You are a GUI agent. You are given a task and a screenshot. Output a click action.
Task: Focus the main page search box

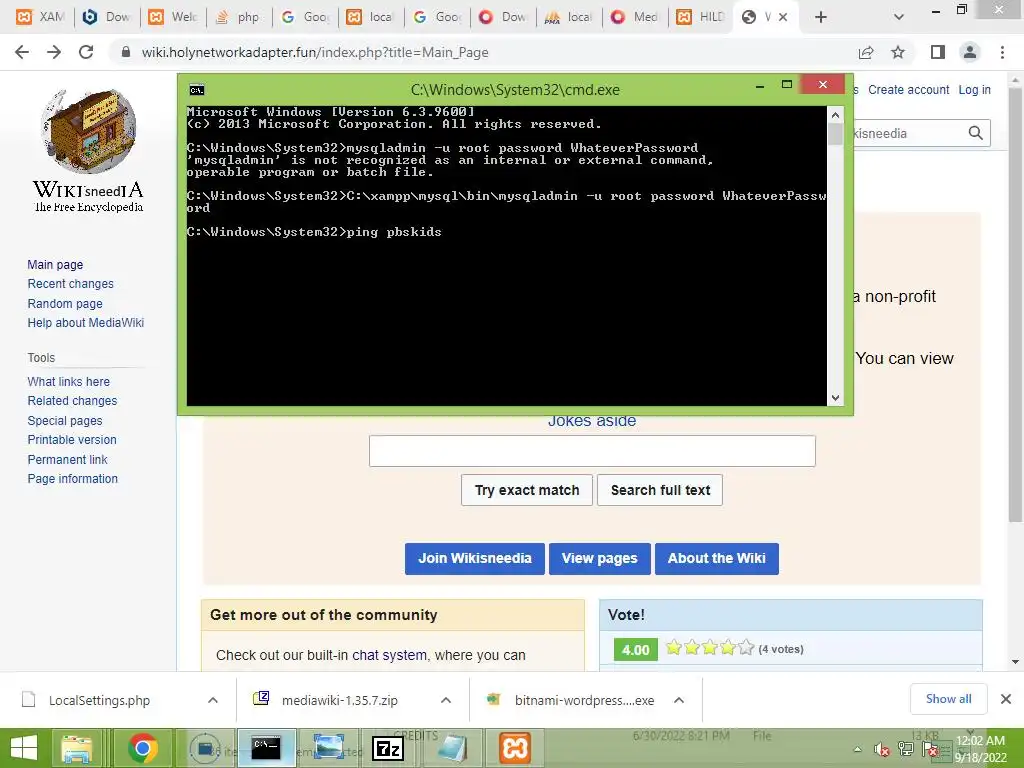click(592, 451)
